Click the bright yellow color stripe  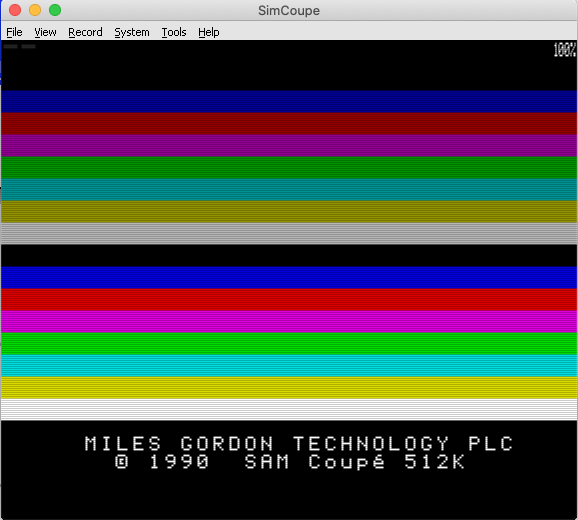289,388
